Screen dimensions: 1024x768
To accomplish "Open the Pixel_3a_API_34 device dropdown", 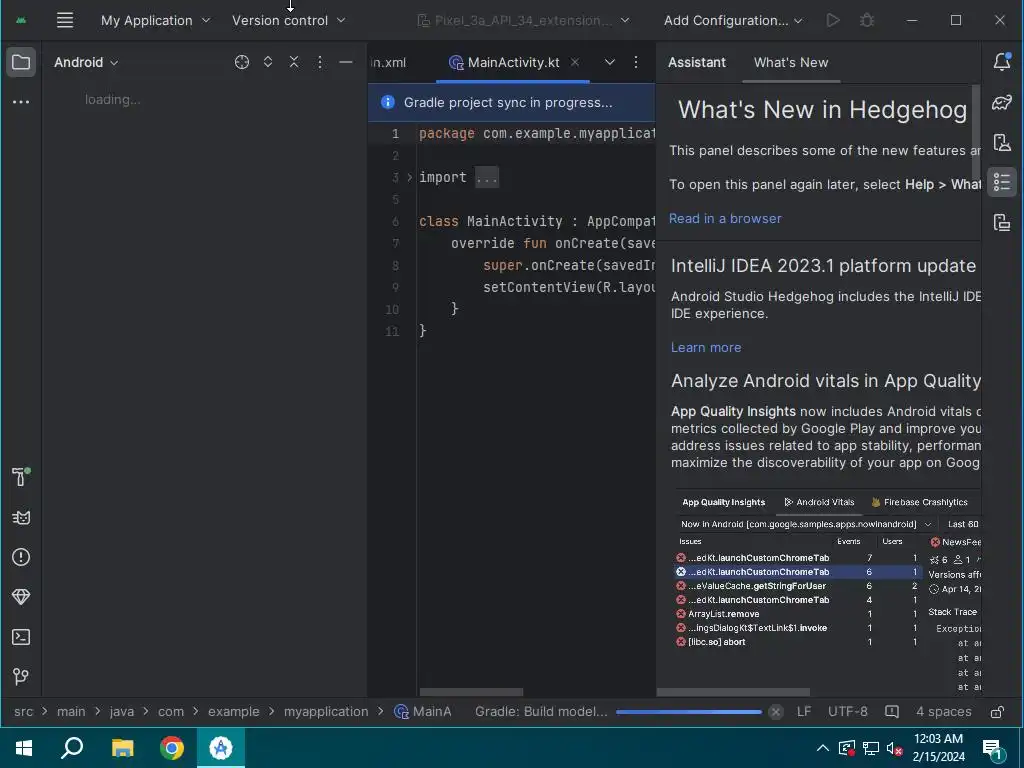I will (x=523, y=20).
